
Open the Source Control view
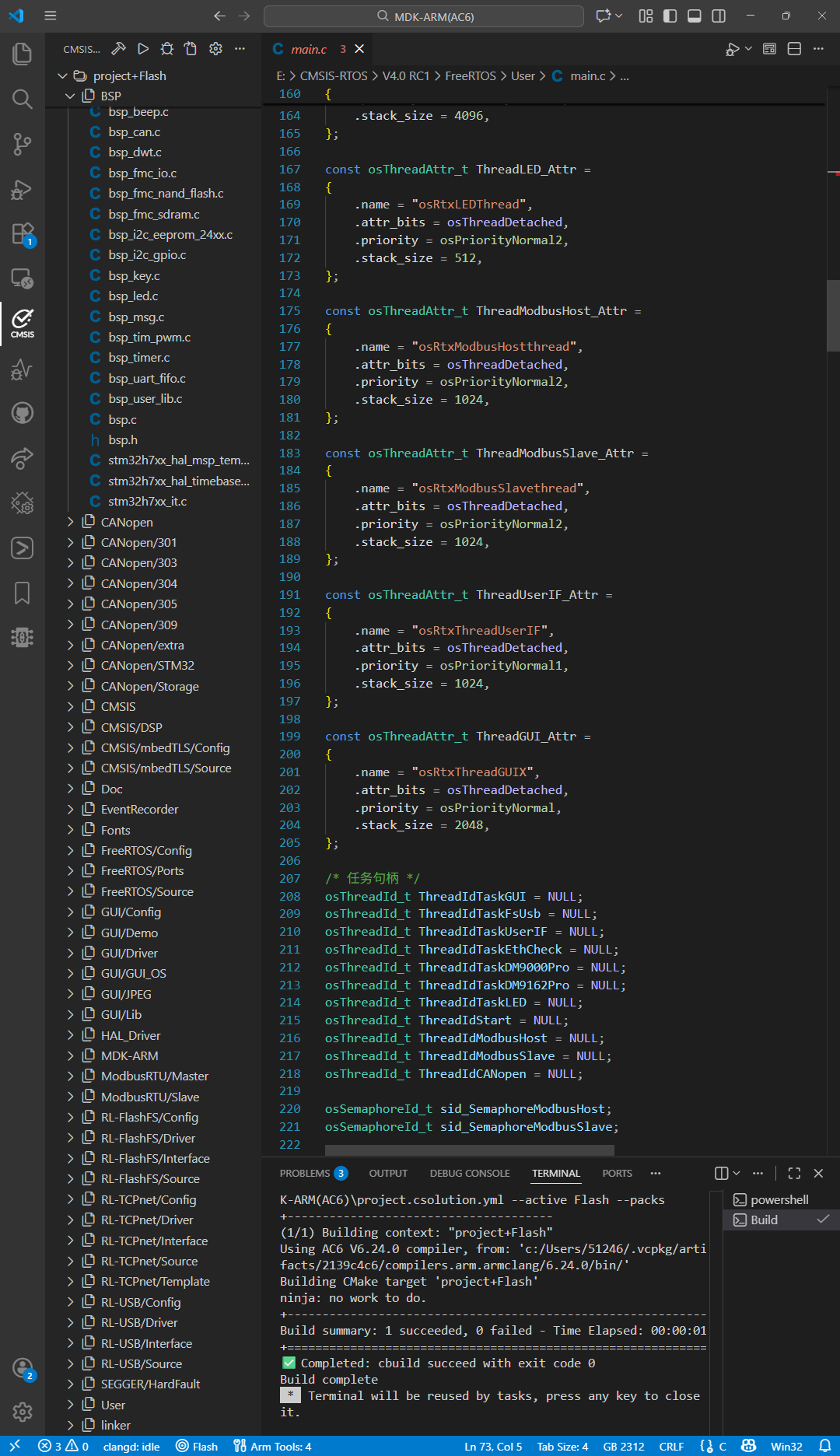click(x=22, y=144)
